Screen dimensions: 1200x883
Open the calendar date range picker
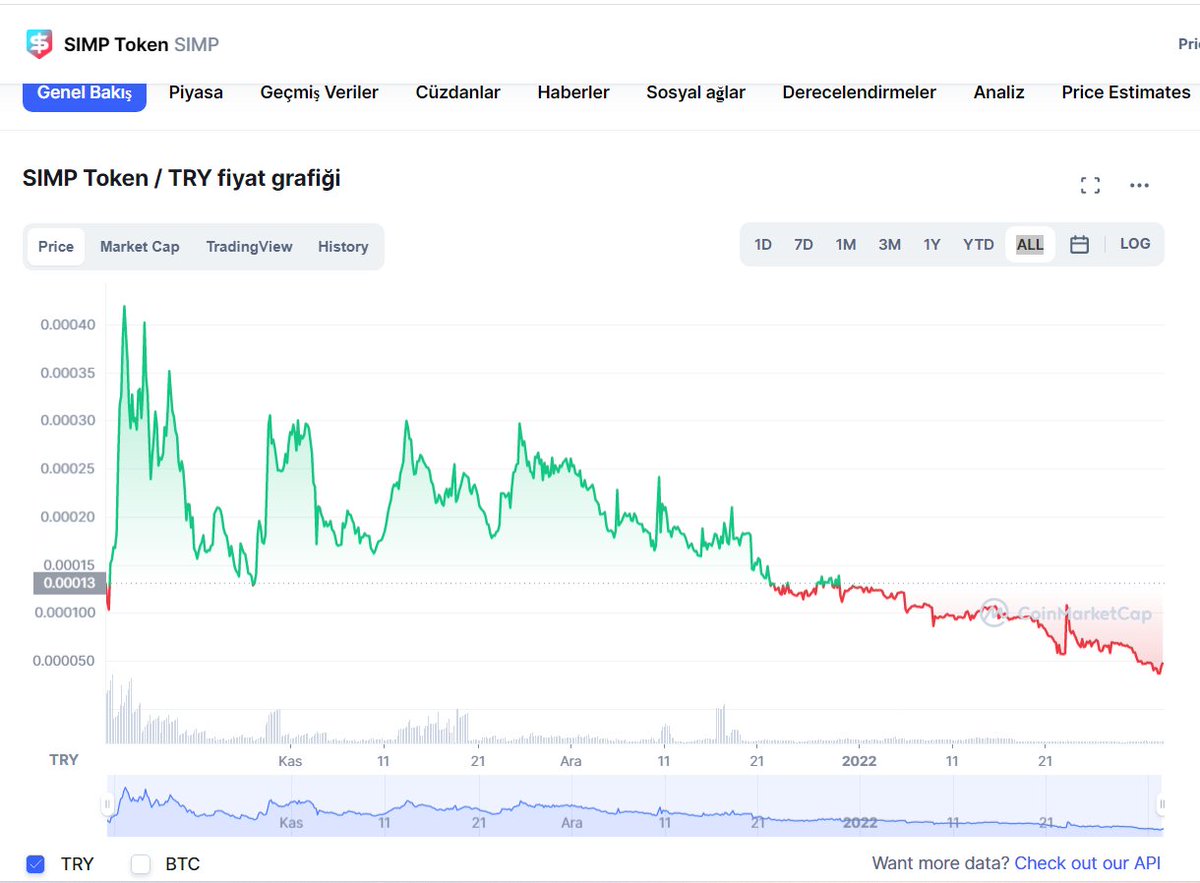1079,244
